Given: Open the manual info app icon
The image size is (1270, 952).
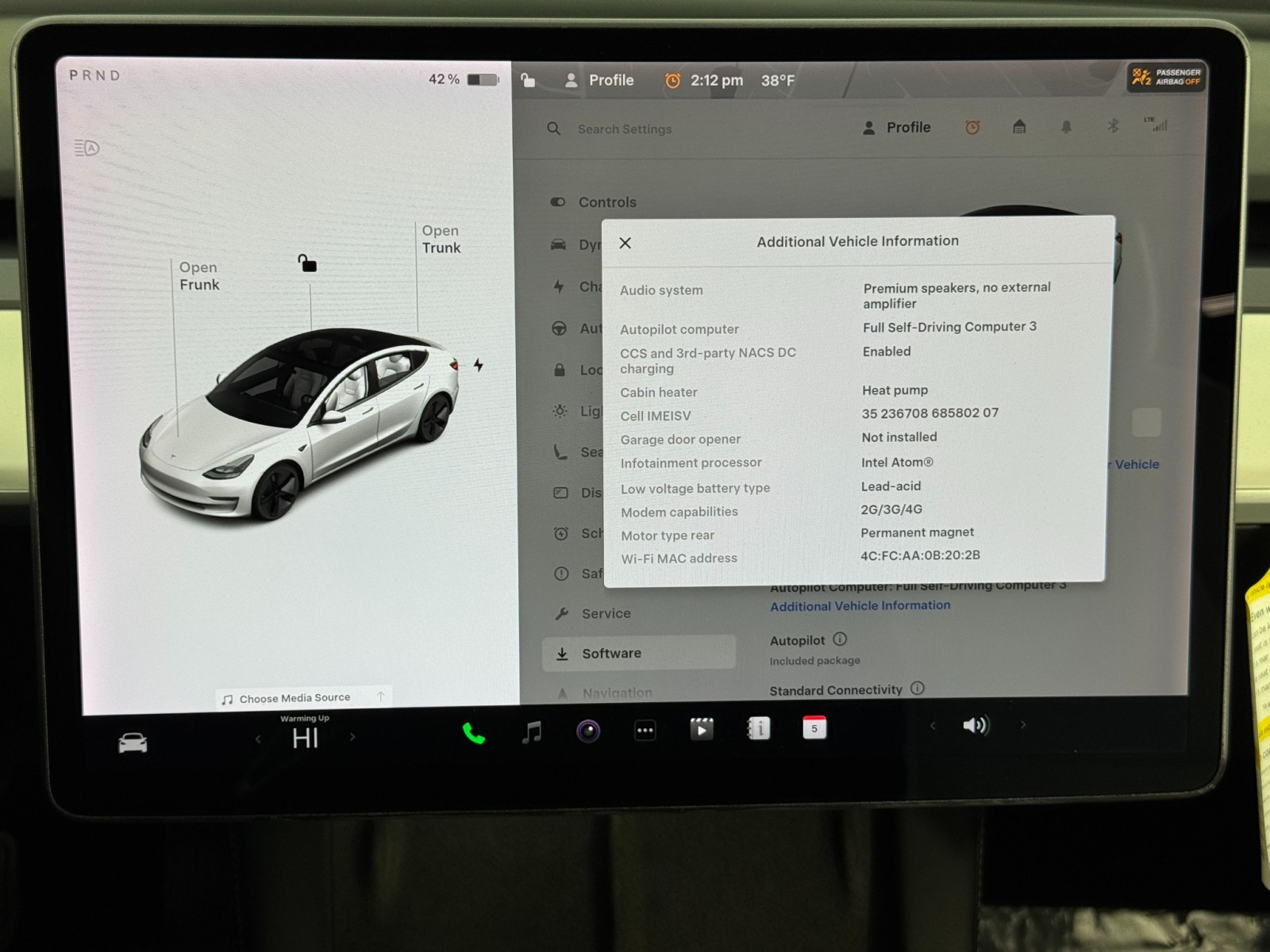Looking at the screenshot, I should (758, 728).
